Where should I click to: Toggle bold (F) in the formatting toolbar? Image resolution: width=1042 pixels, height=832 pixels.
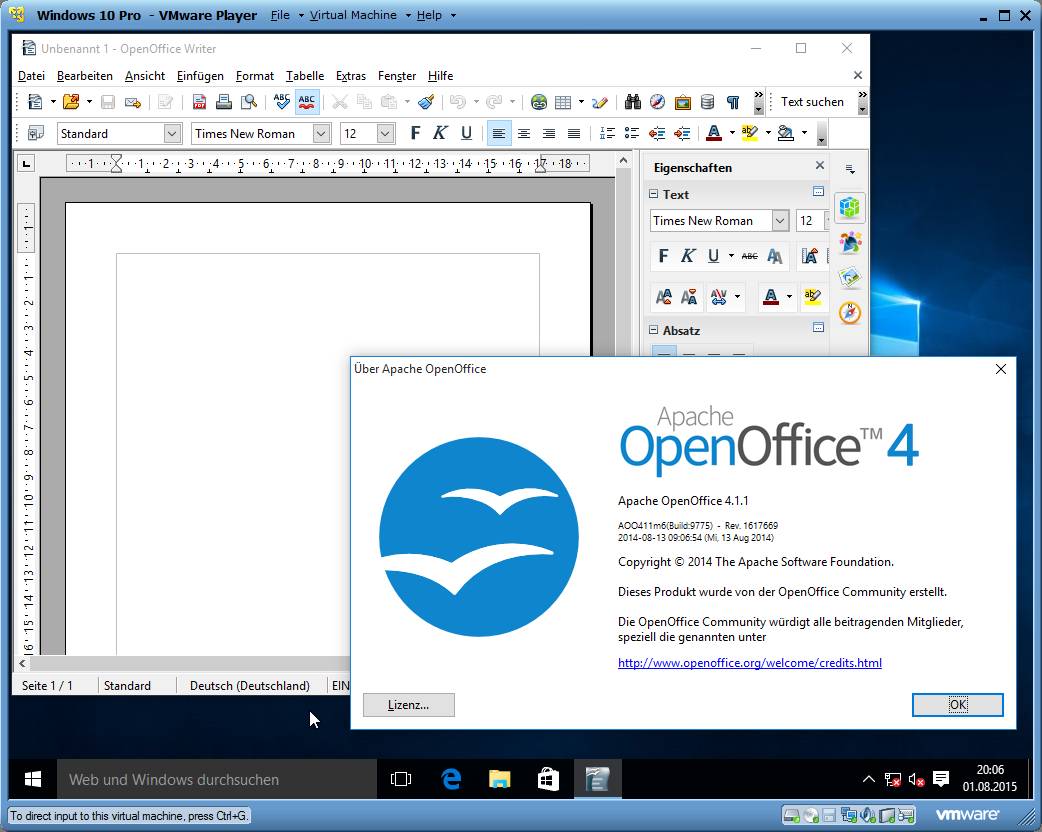pos(416,134)
